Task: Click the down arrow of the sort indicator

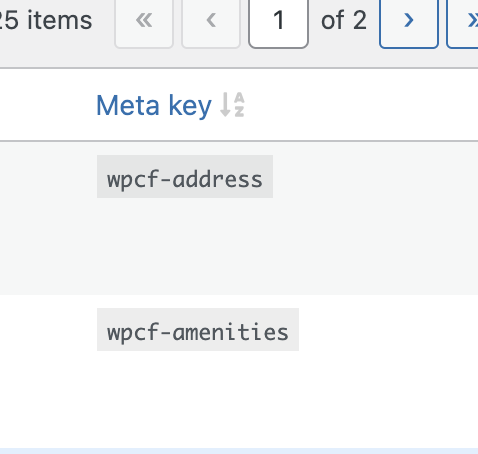Action: (x=226, y=105)
